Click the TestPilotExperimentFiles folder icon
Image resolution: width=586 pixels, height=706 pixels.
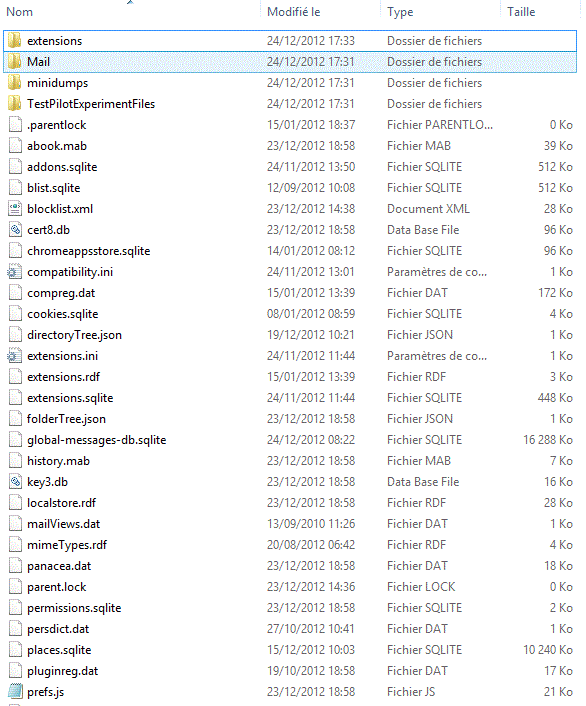[14, 104]
